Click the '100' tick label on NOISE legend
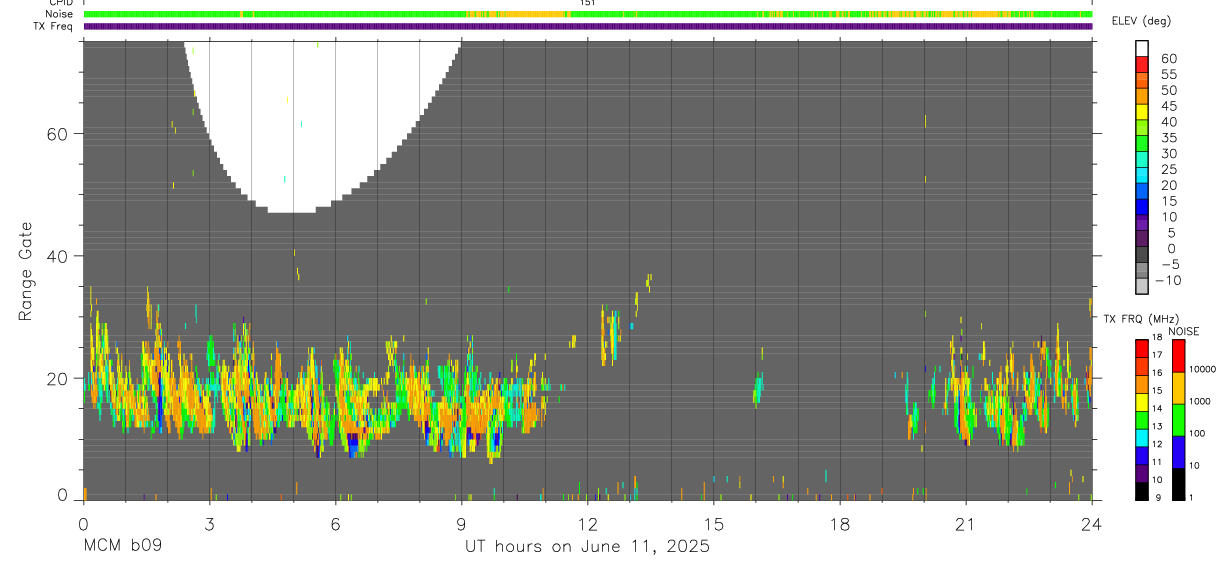Screen dimensions: 1228x567 [x=1198, y=433]
